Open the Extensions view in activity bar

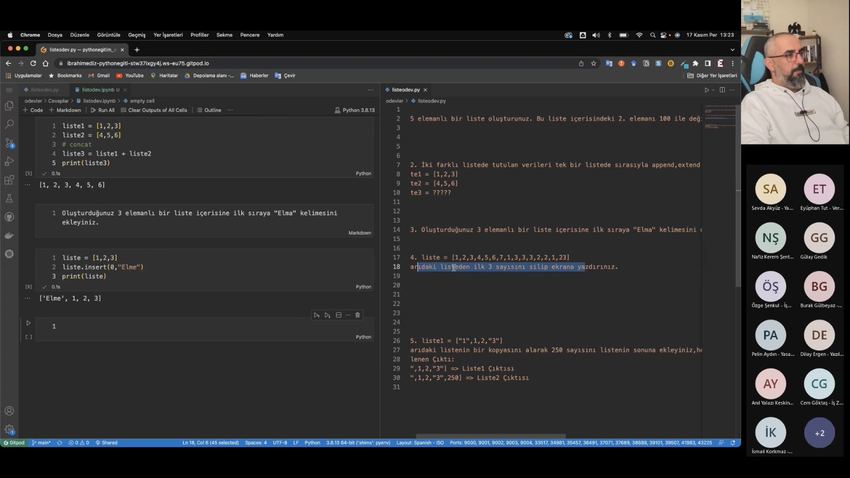[9, 180]
